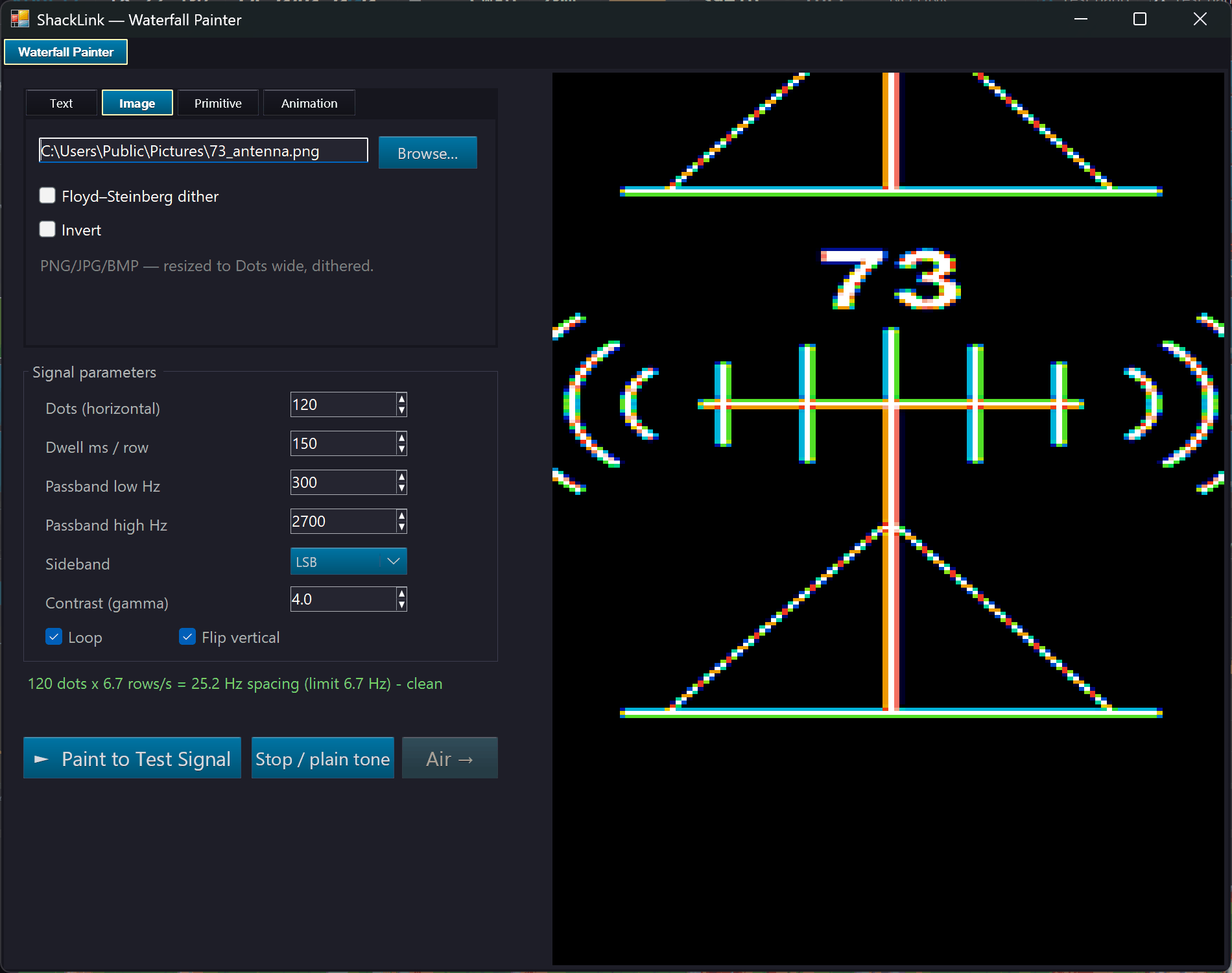Click the ShackLink app icon in title bar

tap(20, 19)
